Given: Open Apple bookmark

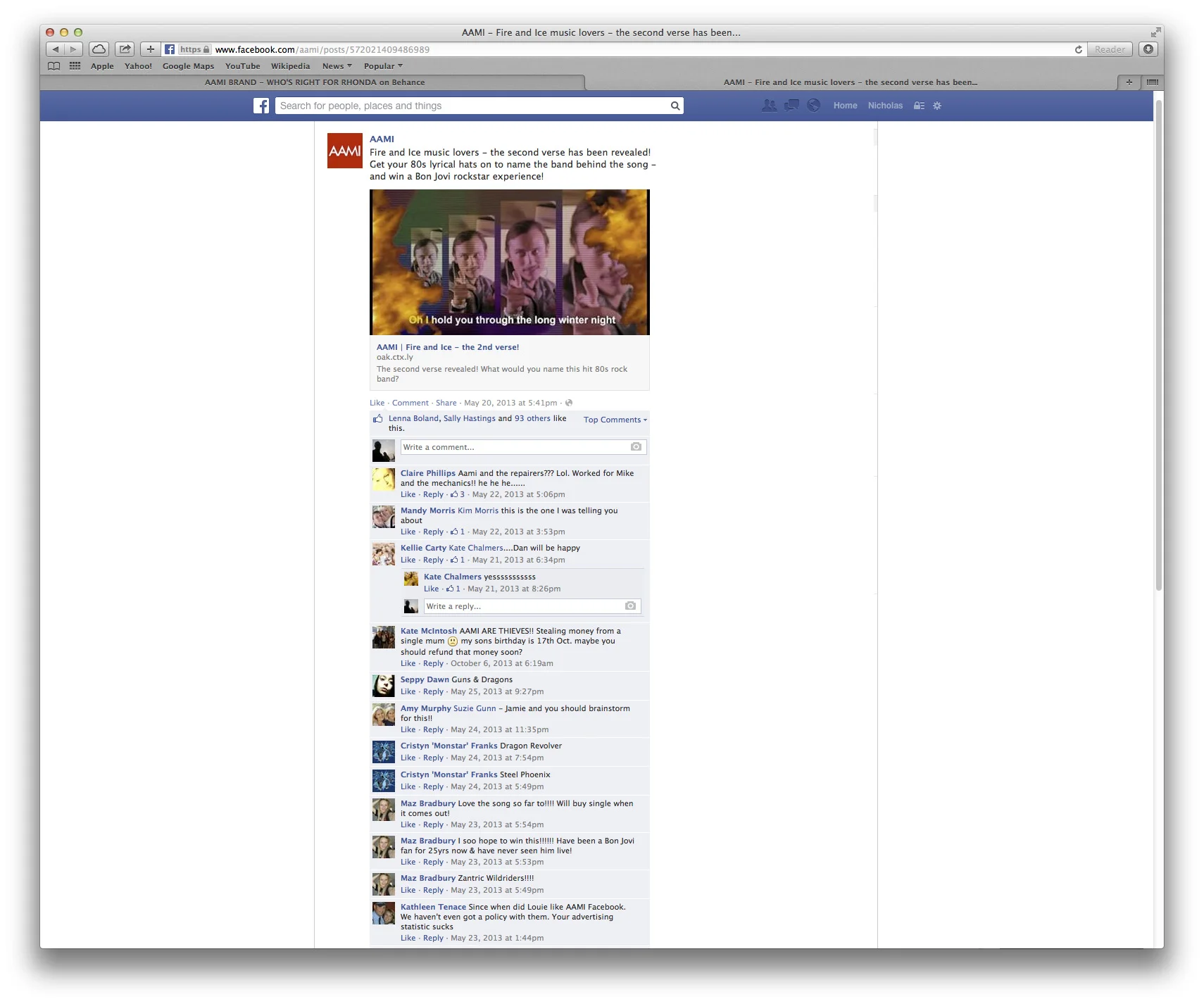Looking at the screenshot, I should pyautogui.click(x=102, y=66).
